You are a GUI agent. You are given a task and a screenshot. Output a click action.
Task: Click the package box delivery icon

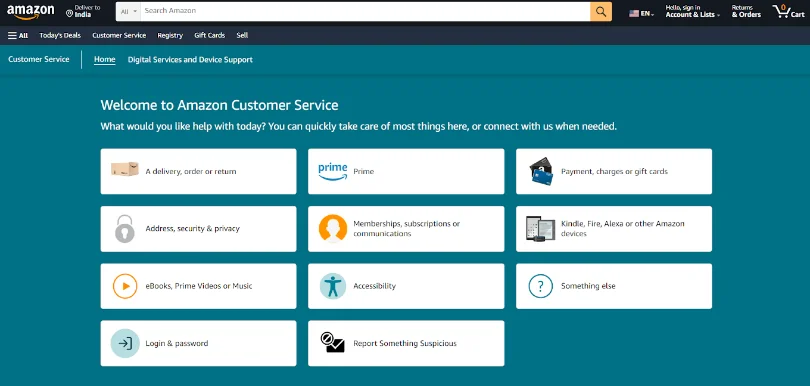click(x=124, y=169)
